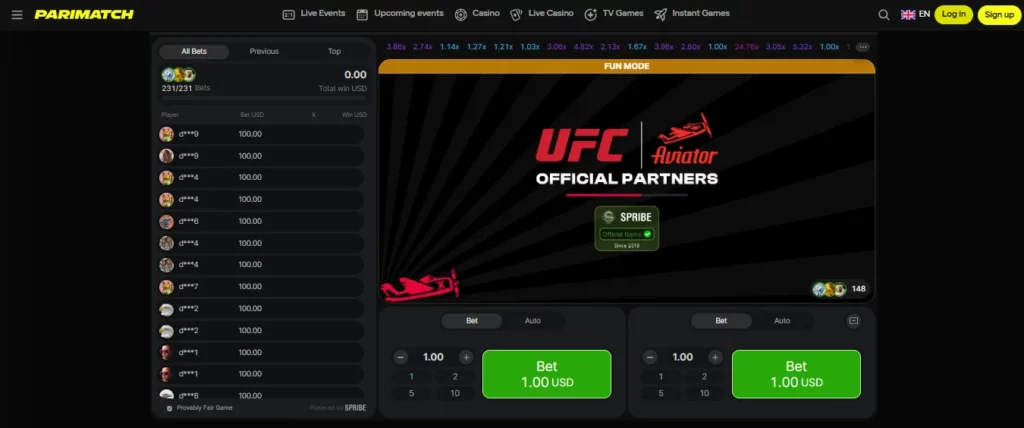The image size is (1024, 428).
Task: Open the Previous bets tab
Action: click(x=264, y=52)
